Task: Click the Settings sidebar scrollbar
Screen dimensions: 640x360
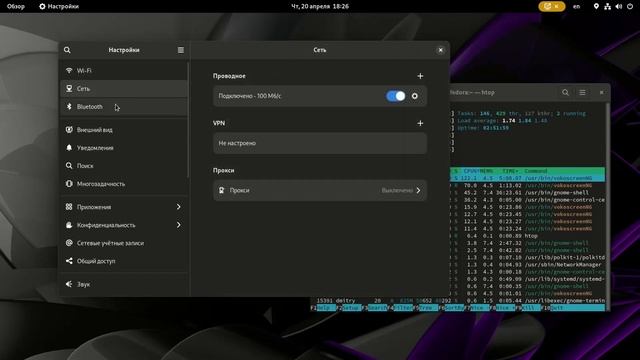Action: click(x=188, y=120)
